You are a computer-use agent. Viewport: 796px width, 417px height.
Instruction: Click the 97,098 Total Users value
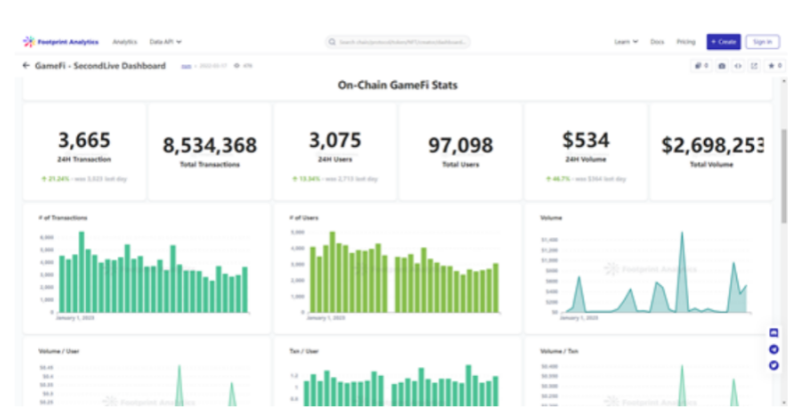pos(460,145)
